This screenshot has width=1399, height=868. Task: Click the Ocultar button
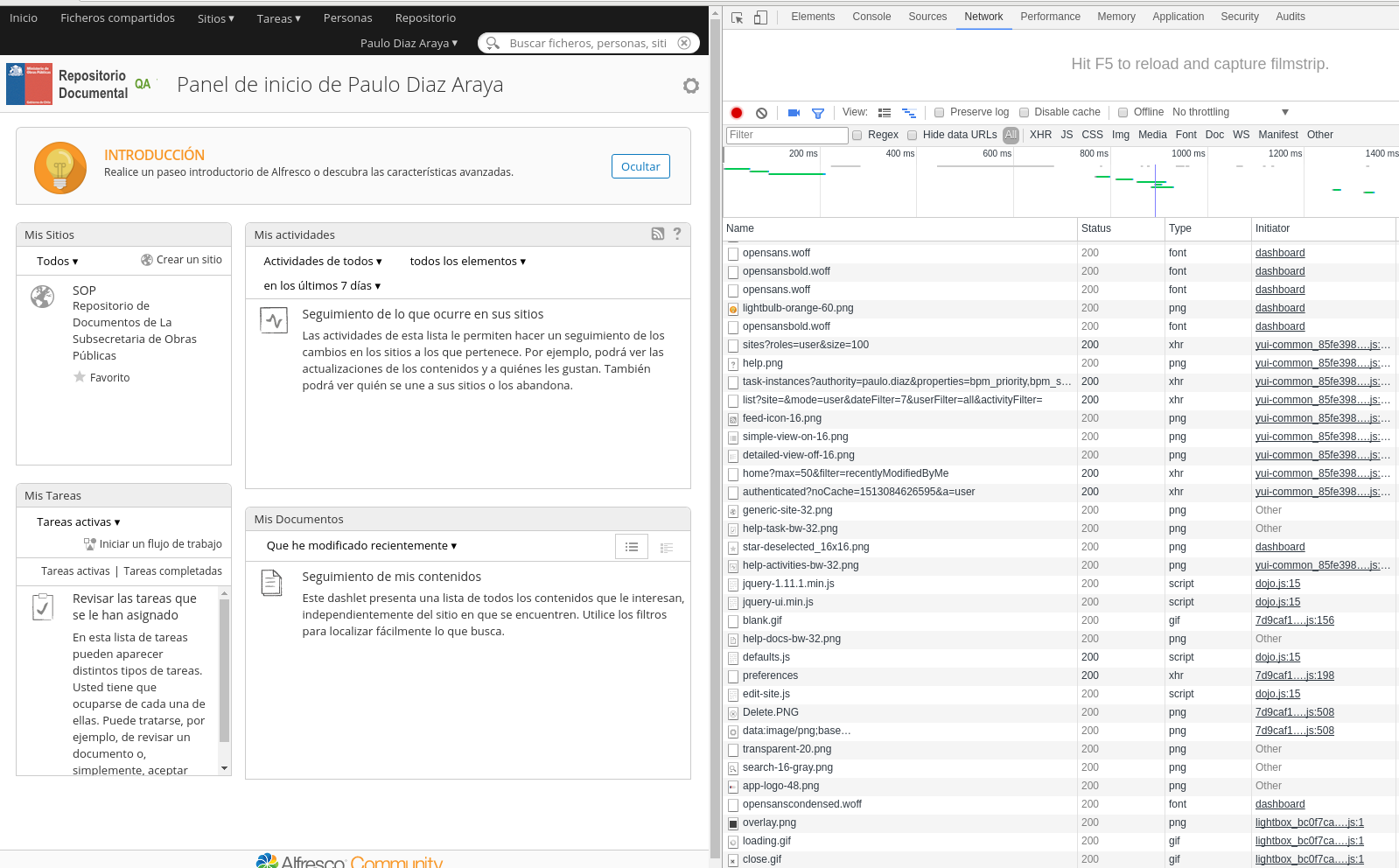(x=640, y=166)
